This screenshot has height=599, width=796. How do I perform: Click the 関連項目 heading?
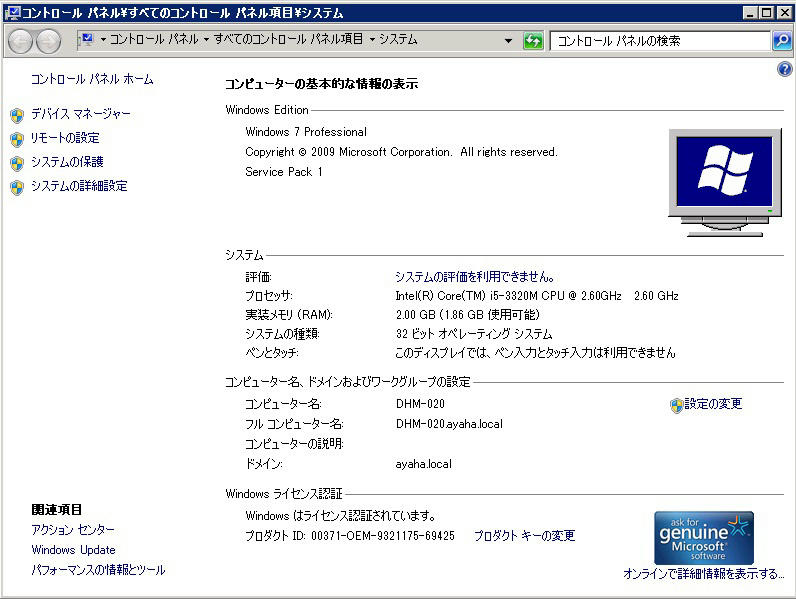tap(56, 510)
